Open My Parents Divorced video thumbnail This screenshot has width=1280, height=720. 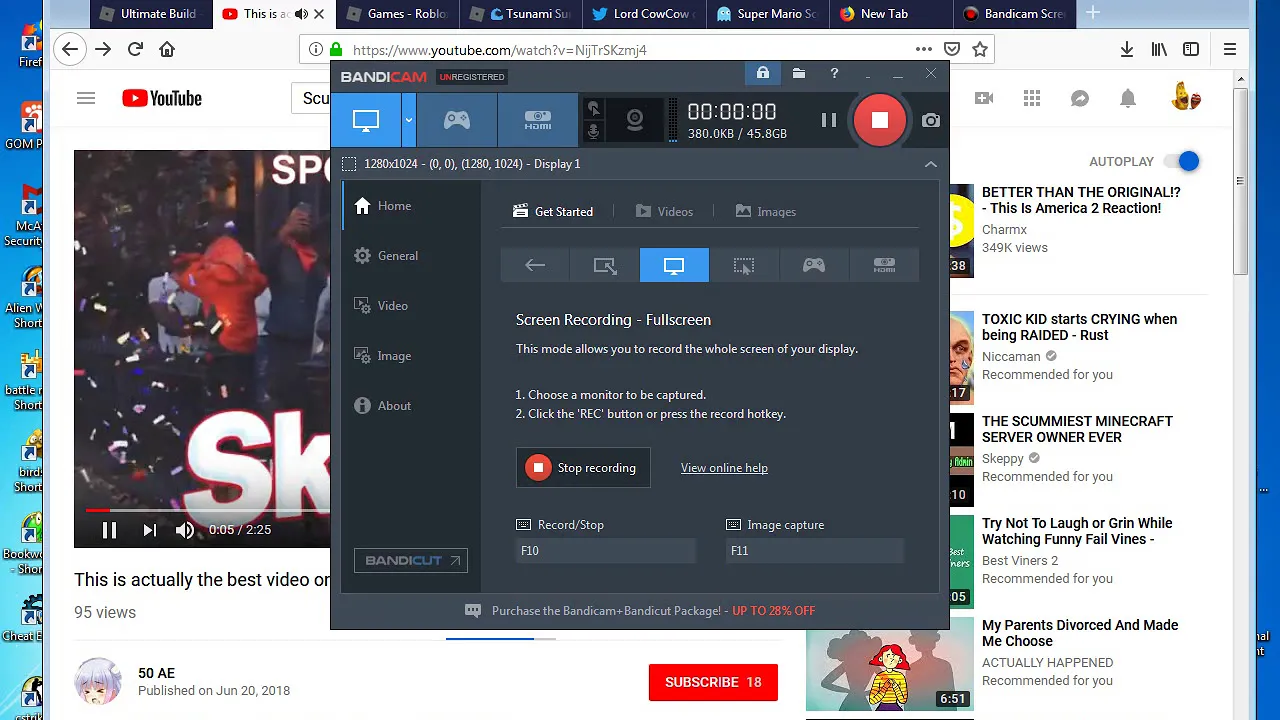click(x=890, y=664)
